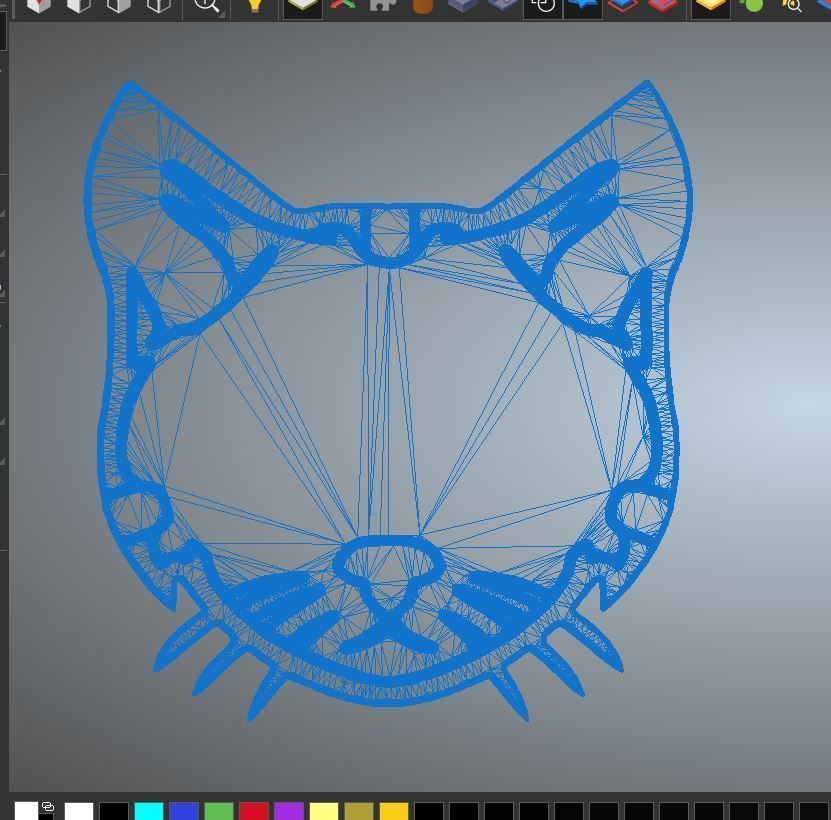Pick the olive gold color swatch
This screenshot has width=831, height=820.
[359, 811]
